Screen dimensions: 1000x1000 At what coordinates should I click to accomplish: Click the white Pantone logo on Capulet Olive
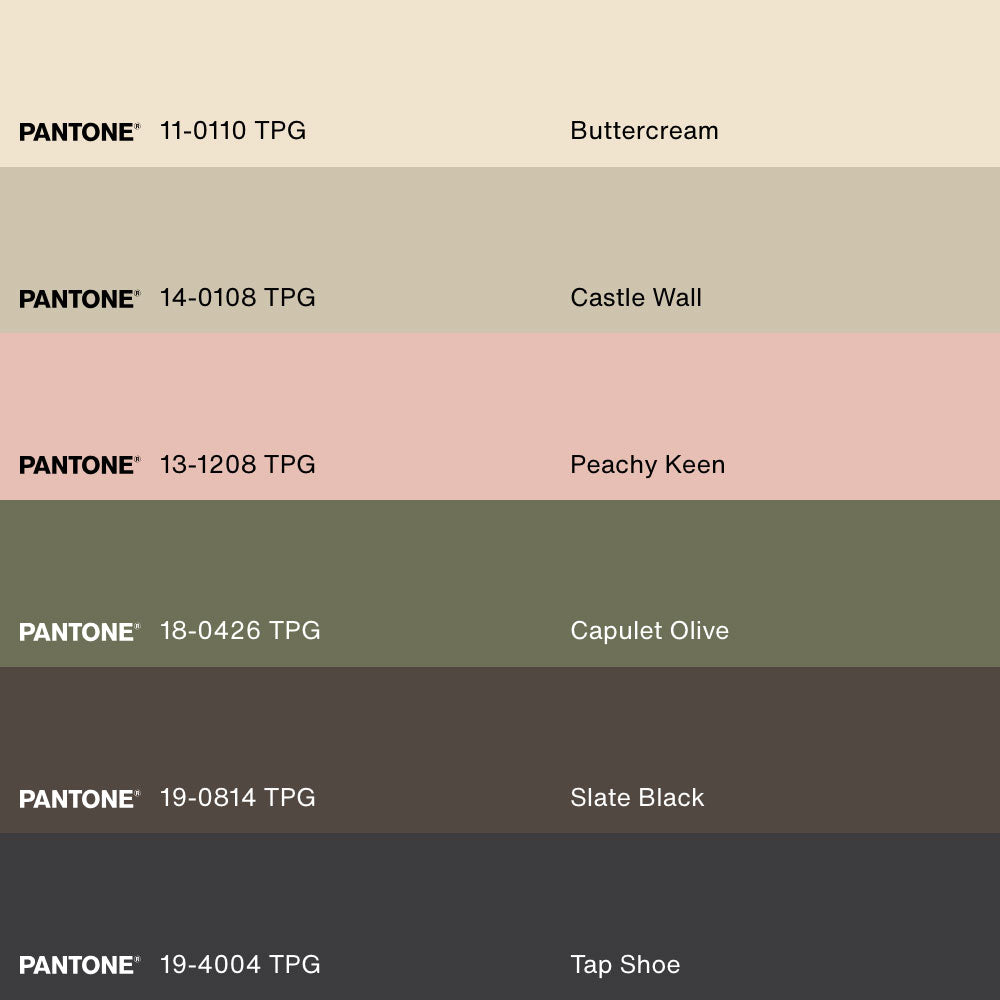point(79,632)
